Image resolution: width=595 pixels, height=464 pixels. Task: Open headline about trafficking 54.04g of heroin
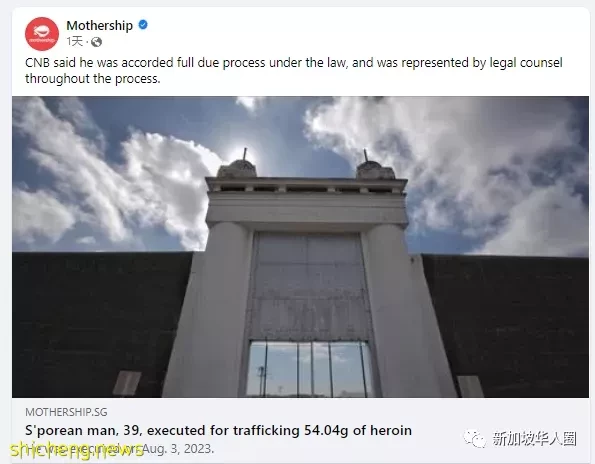(218, 431)
